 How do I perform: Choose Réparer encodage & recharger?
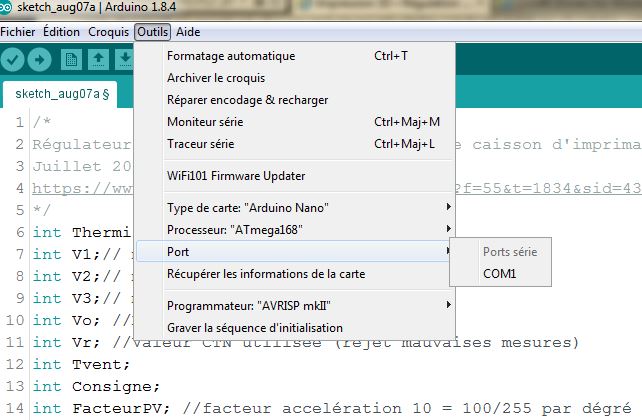[295, 100]
